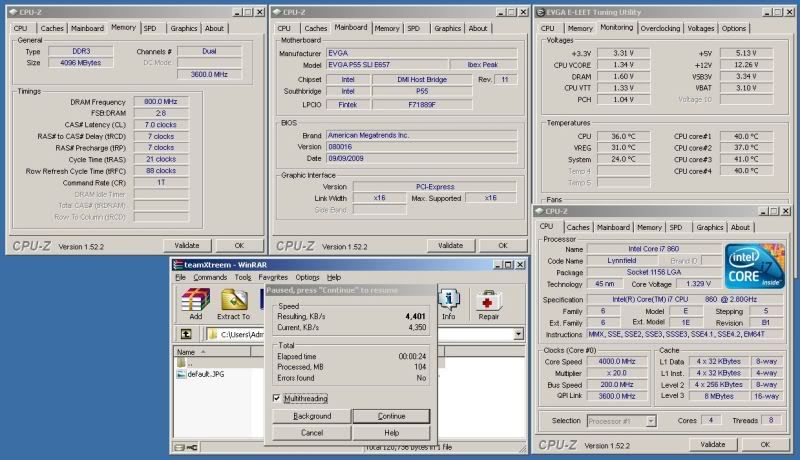The height and width of the screenshot is (460, 800).
Task: Click OK in the Memory CPU-Z window
Action: (239, 245)
